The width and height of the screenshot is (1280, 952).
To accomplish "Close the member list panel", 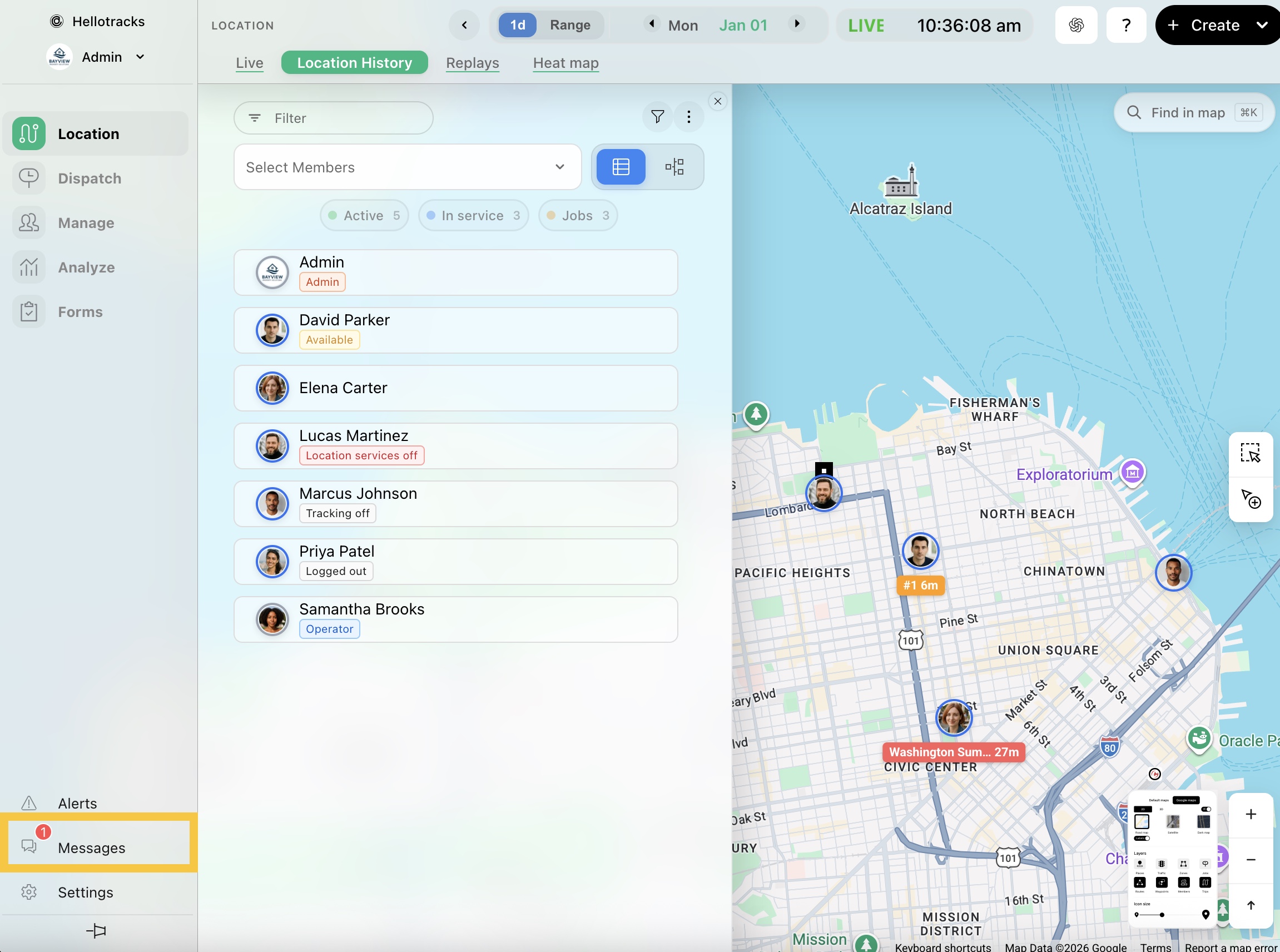I will click(717, 101).
